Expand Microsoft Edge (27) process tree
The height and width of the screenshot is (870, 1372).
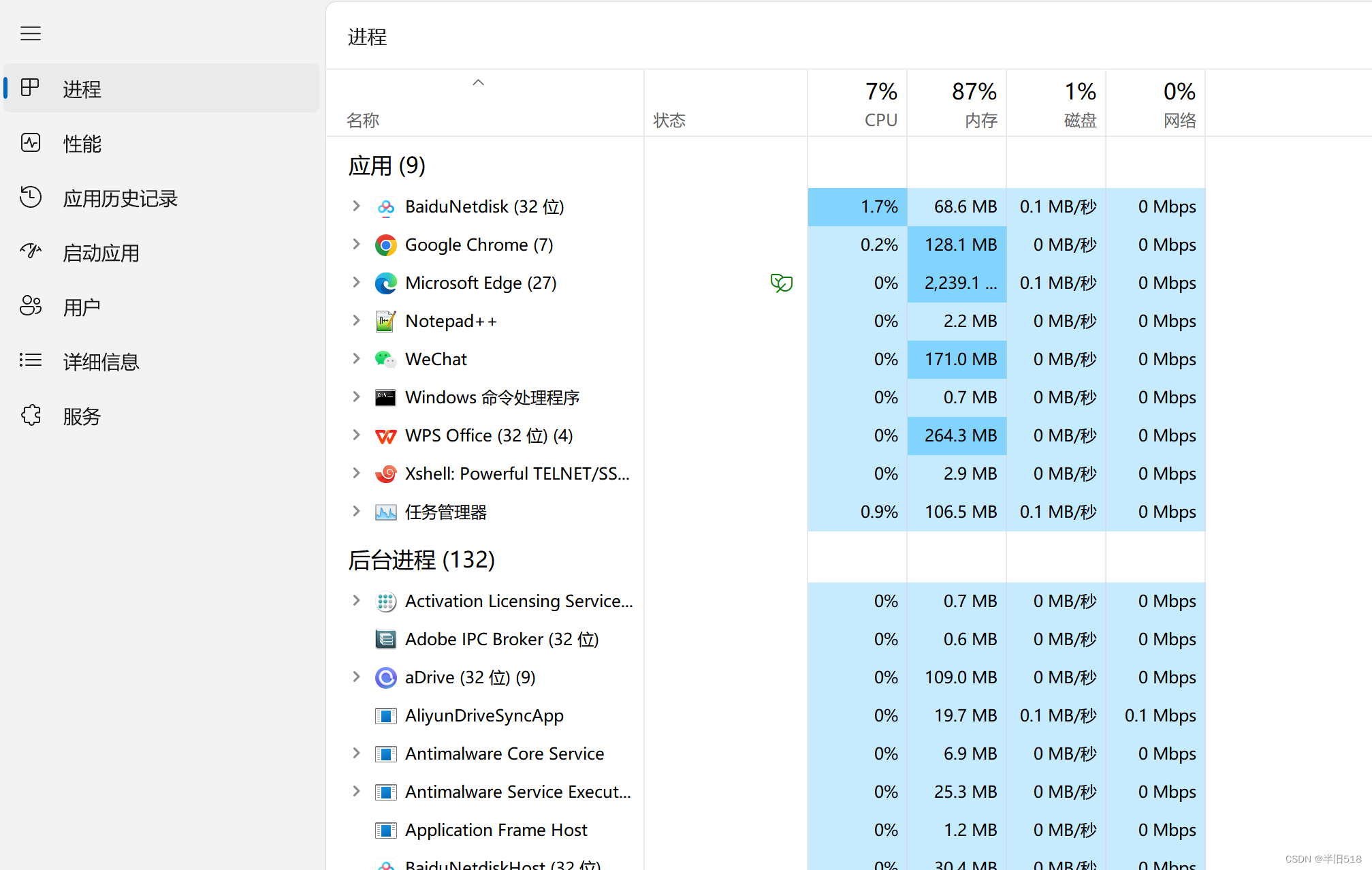coord(356,282)
